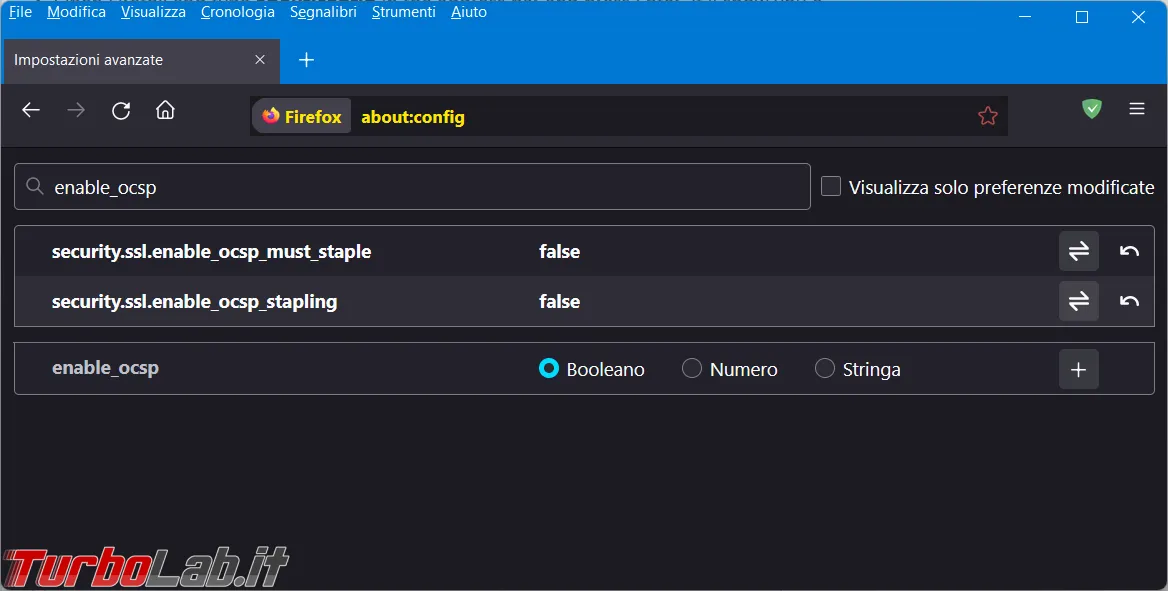Open the home page icon
The height and width of the screenshot is (591, 1168).
[x=165, y=110]
